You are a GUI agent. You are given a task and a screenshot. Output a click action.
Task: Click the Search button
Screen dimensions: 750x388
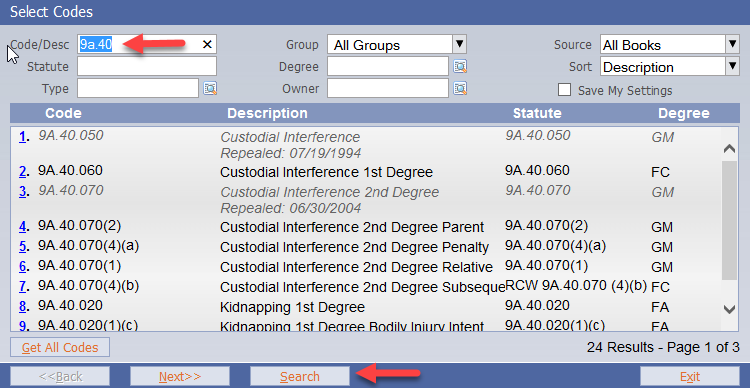[300, 377]
